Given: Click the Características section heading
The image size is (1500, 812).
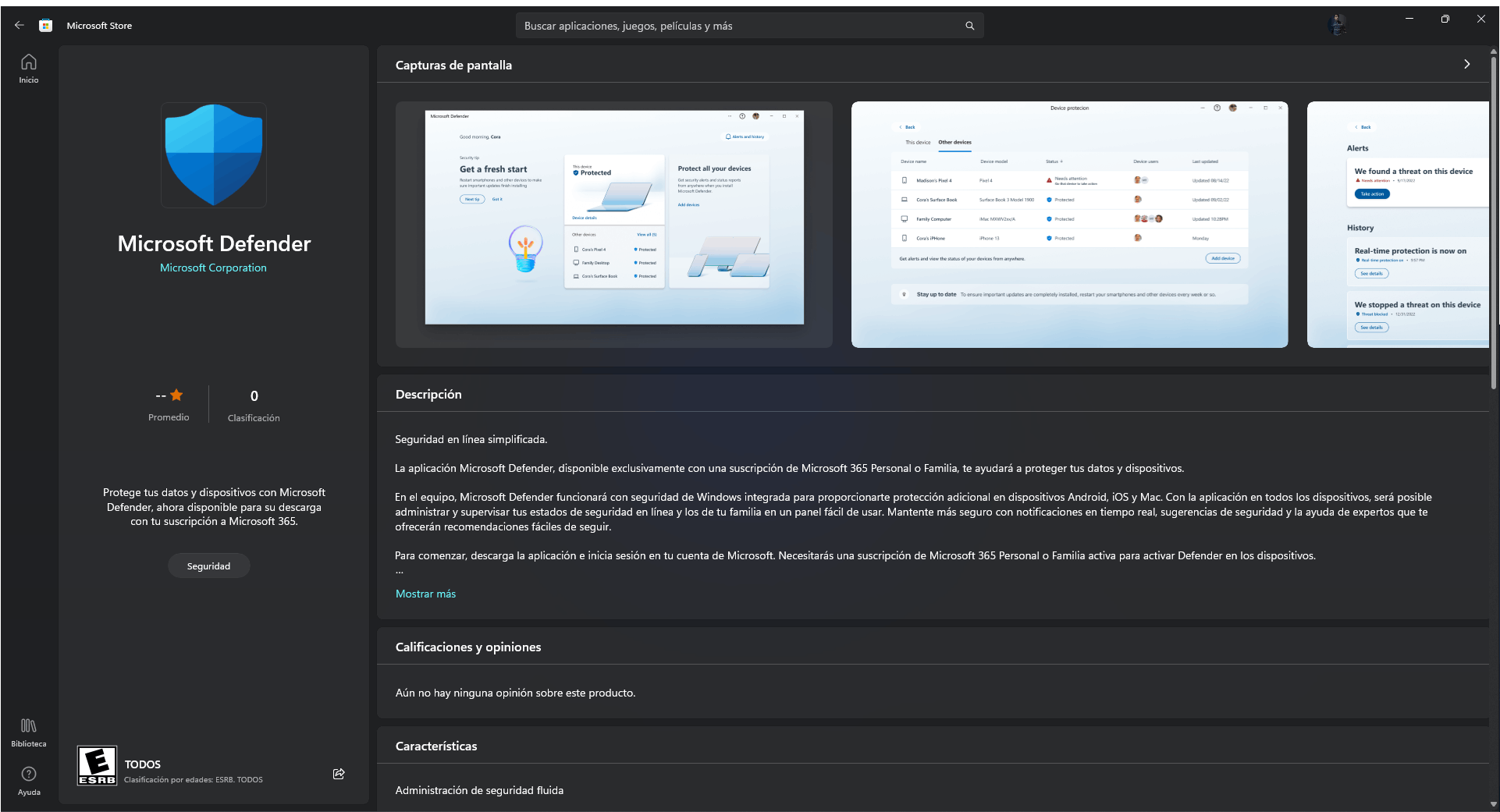Looking at the screenshot, I should click(436, 746).
